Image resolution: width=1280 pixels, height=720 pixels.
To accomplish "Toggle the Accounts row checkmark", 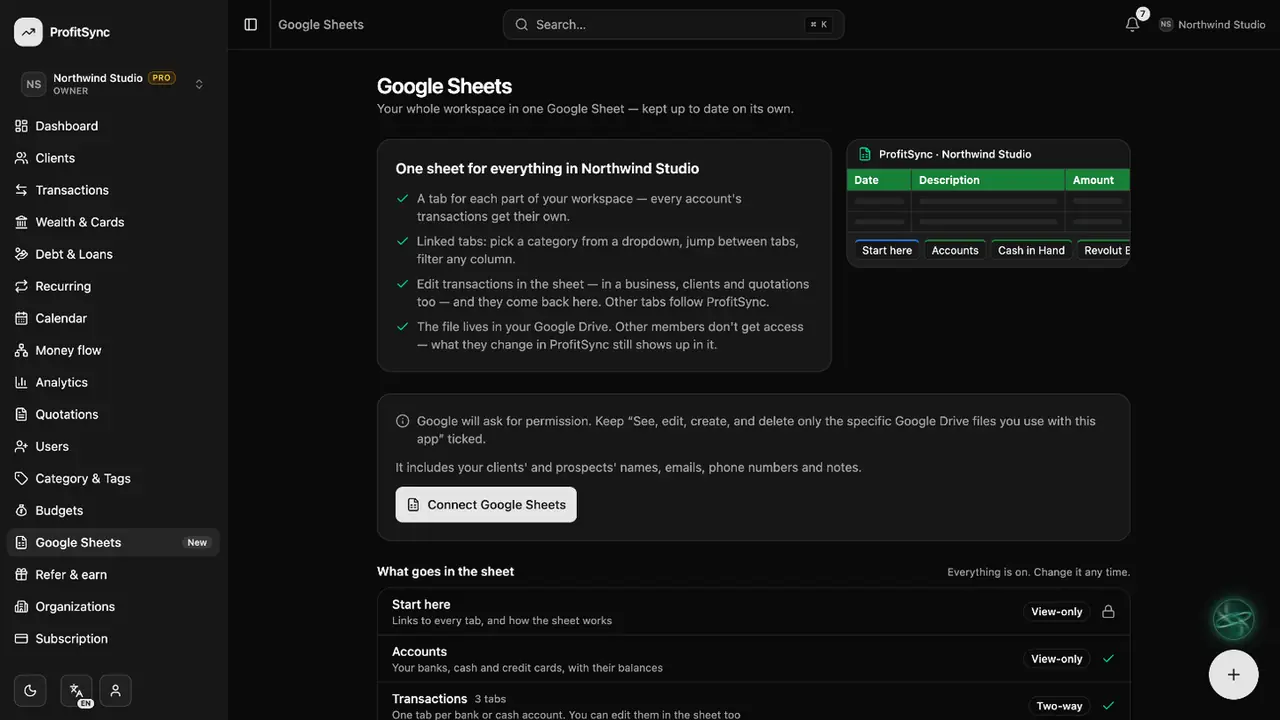I will tap(1108, 659).
